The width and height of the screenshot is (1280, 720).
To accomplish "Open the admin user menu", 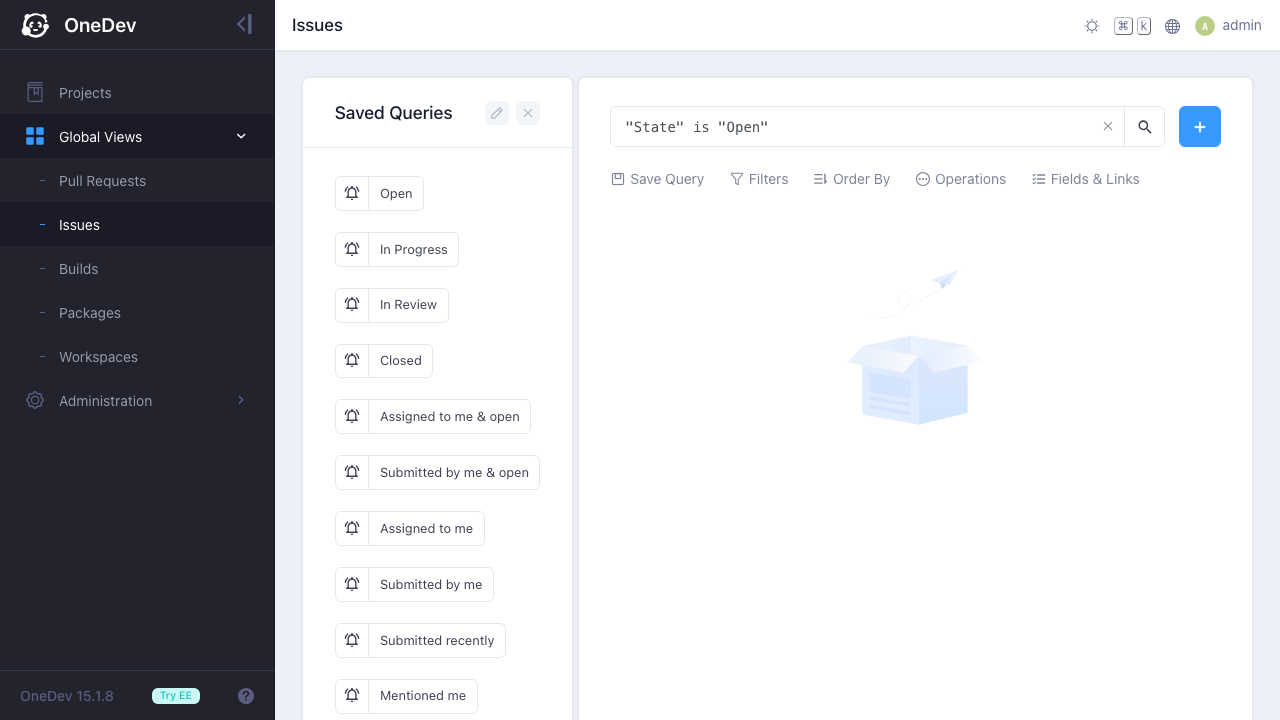I will [x=1228, y=25].
